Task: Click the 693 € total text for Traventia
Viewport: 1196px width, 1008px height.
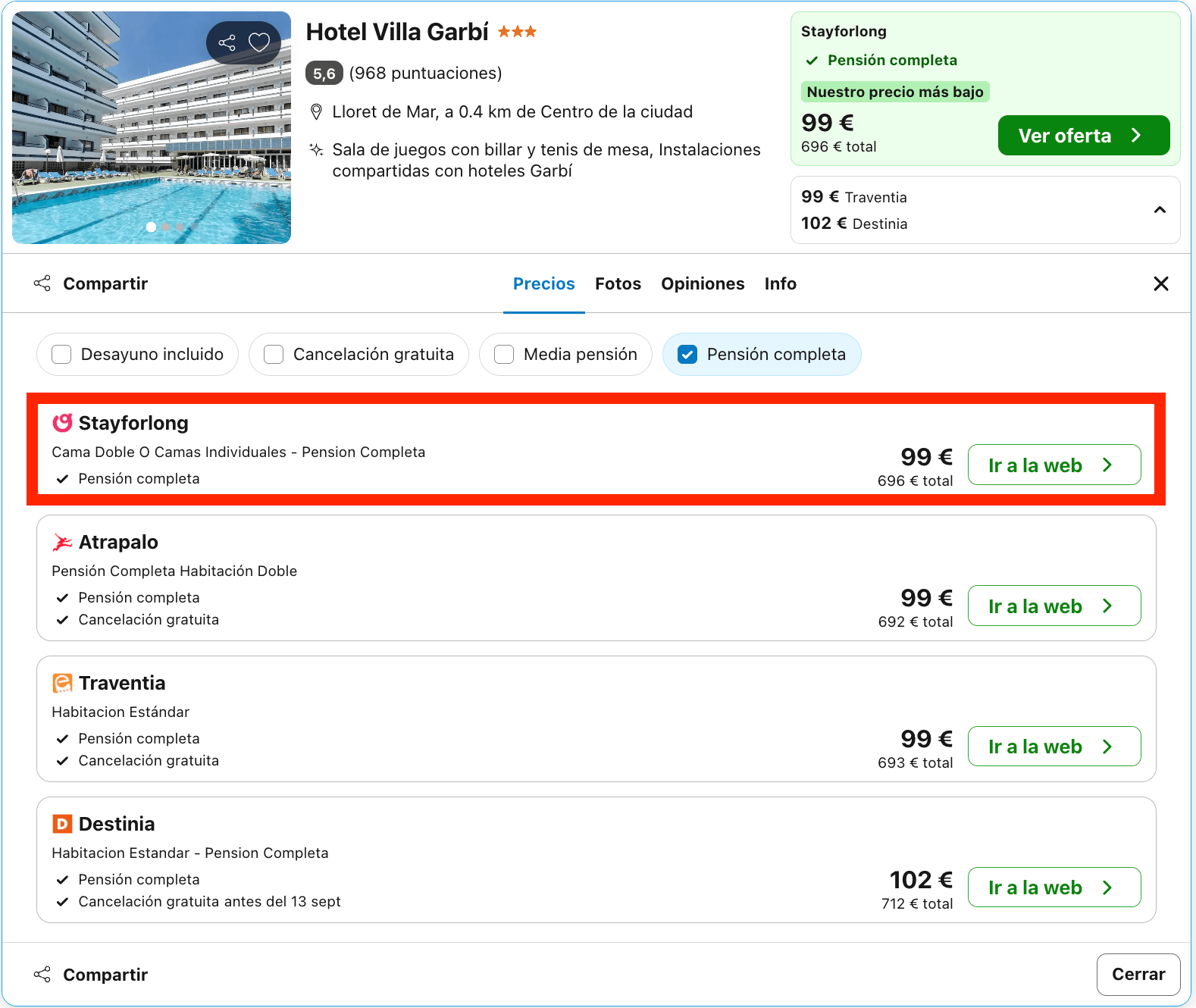Action: pos(916,762)
